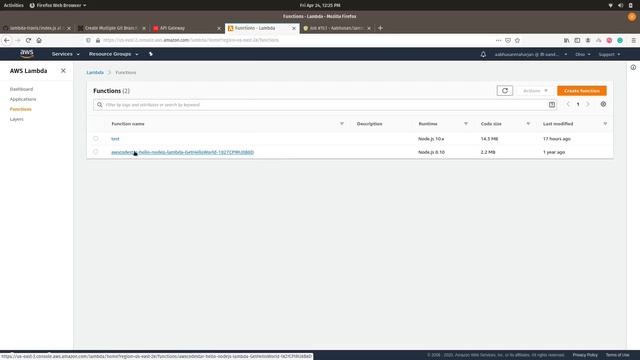Screen dimensions: 640x360
Task: Go forward in Firefox
Action: (x=18, y=40)
